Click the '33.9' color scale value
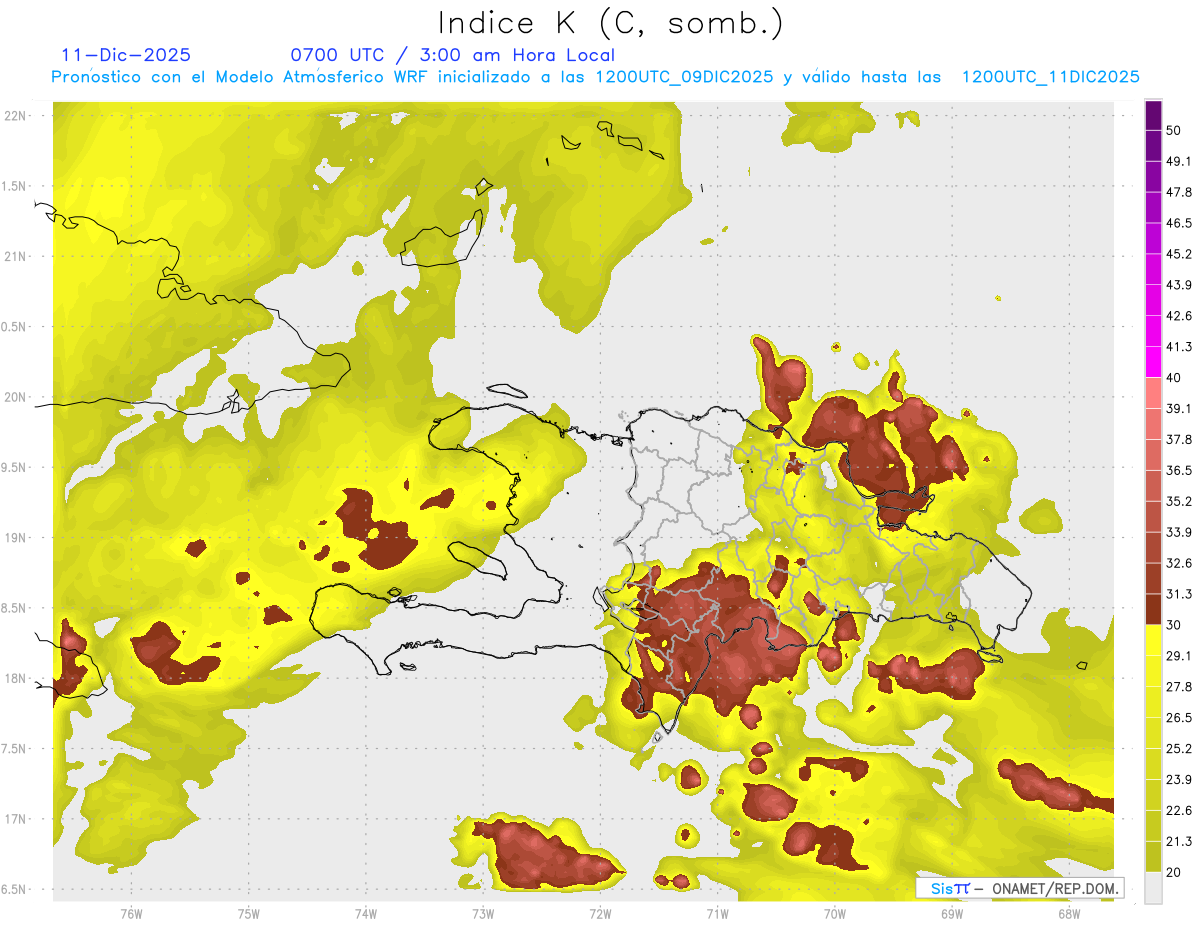Screen dimensions: 1200x927 tap(1179, 532)
